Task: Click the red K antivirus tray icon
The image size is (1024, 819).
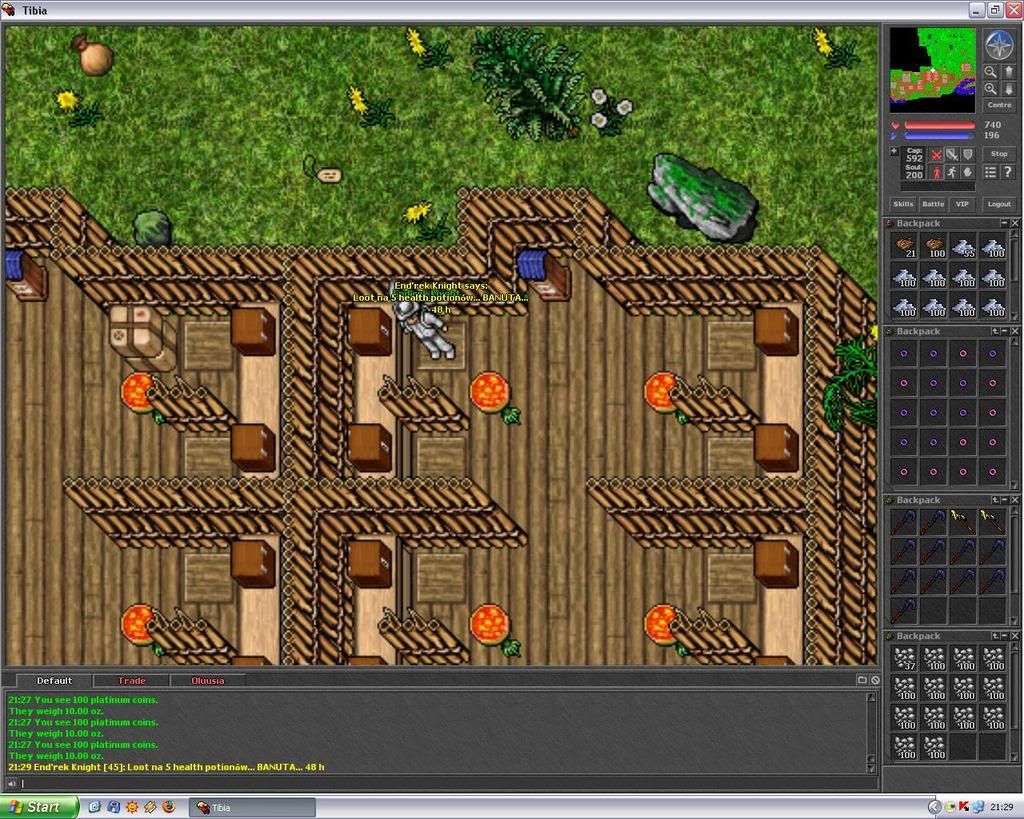Action: (x=964, y=807)
